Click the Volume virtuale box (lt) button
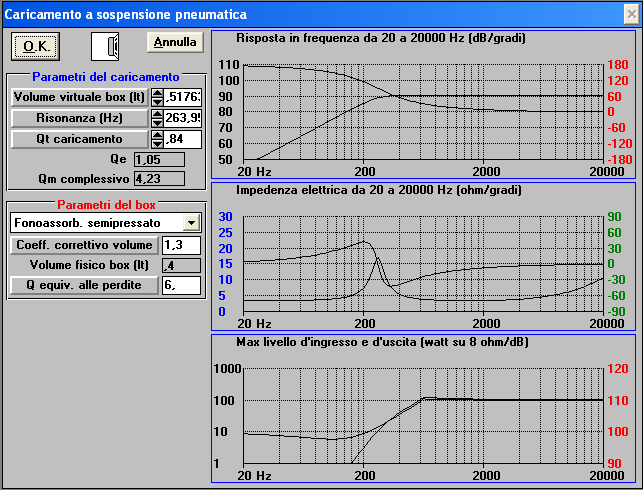Image resolution: width=643 pixels, height=490 pixels. click(x=79, y=97)
